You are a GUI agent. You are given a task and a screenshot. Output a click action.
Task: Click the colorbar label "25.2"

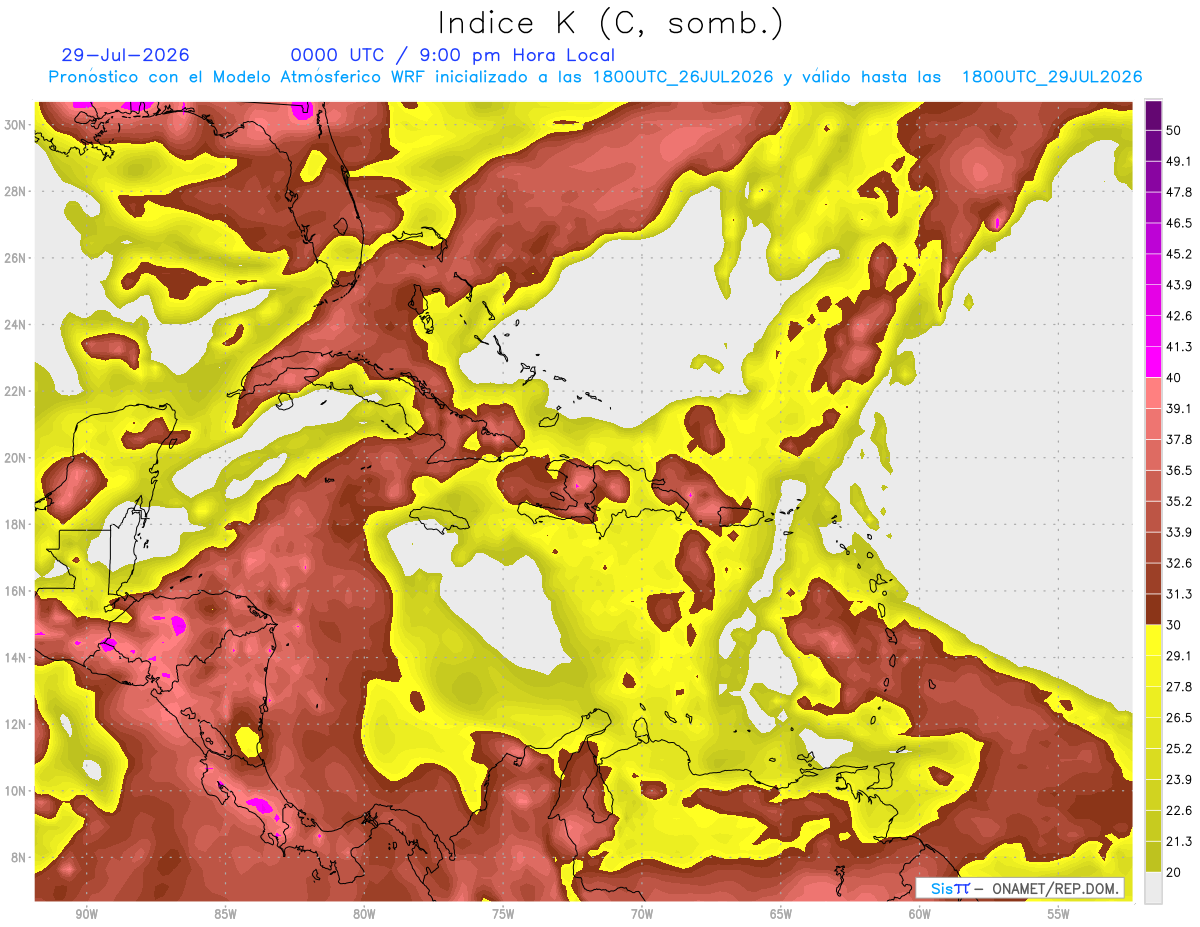click(x=1177, y=749)
